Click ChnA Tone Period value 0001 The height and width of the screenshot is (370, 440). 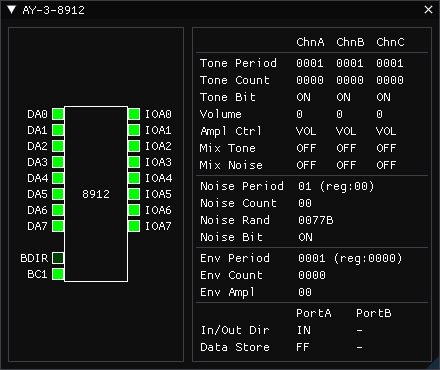pos(310,63)
